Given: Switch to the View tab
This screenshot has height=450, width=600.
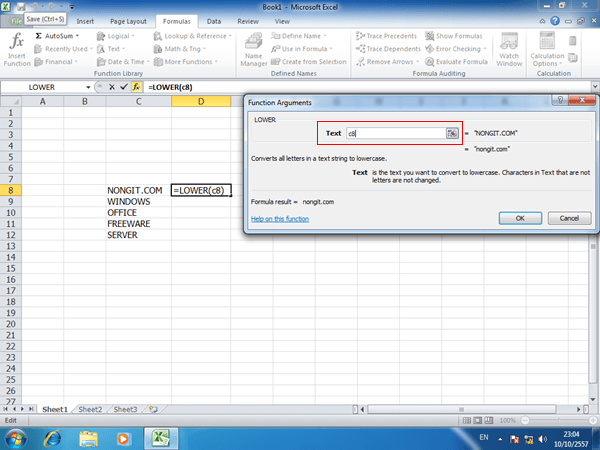Looking at the screenshot, I should point(282,21).
